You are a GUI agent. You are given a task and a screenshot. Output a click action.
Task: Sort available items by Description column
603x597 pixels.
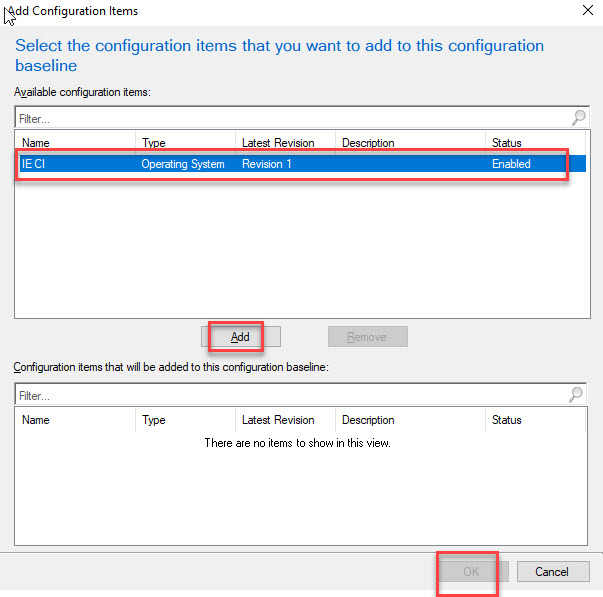pos(410,143)
